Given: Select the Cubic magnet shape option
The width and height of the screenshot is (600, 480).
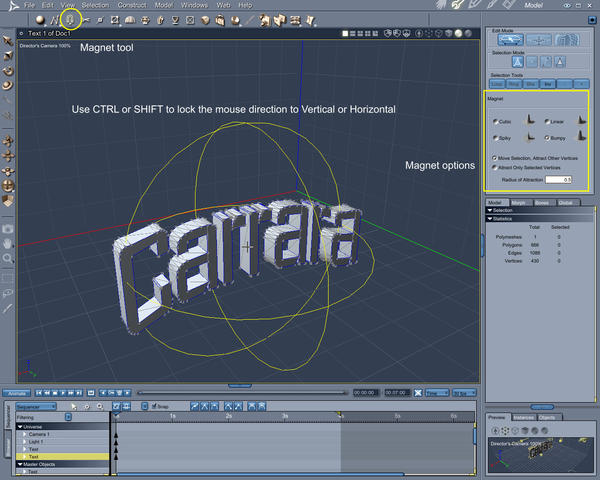Looking at the screenshot, I should tap(496, 121).
